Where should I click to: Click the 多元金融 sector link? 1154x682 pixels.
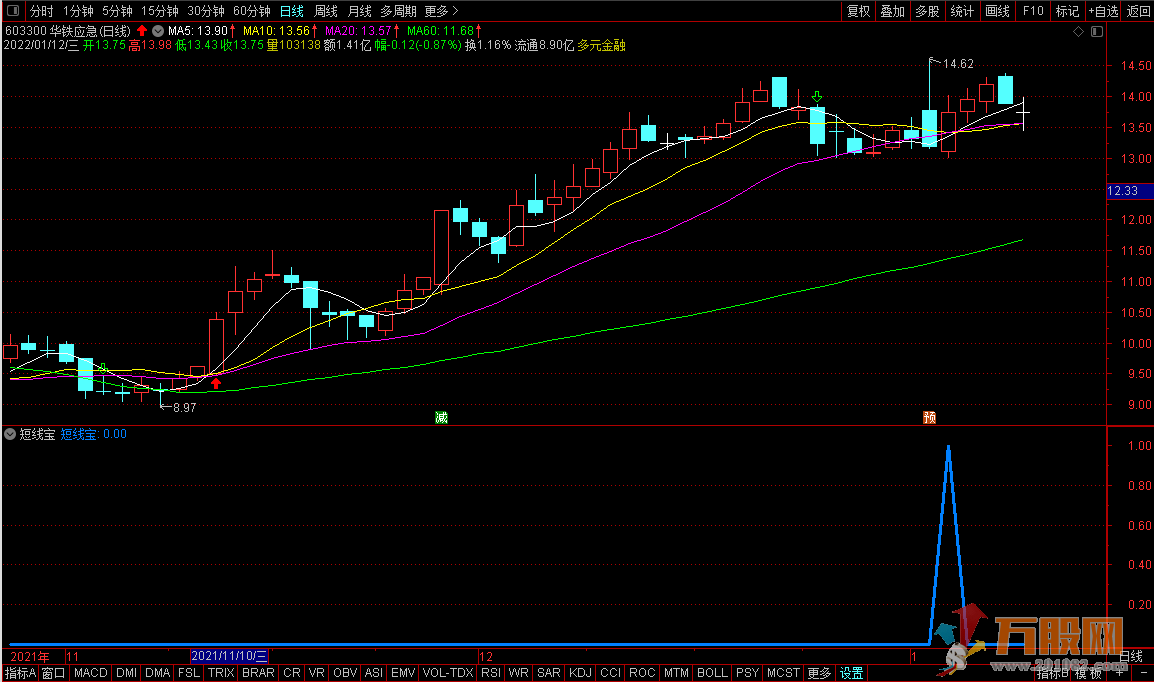[601, 46]
